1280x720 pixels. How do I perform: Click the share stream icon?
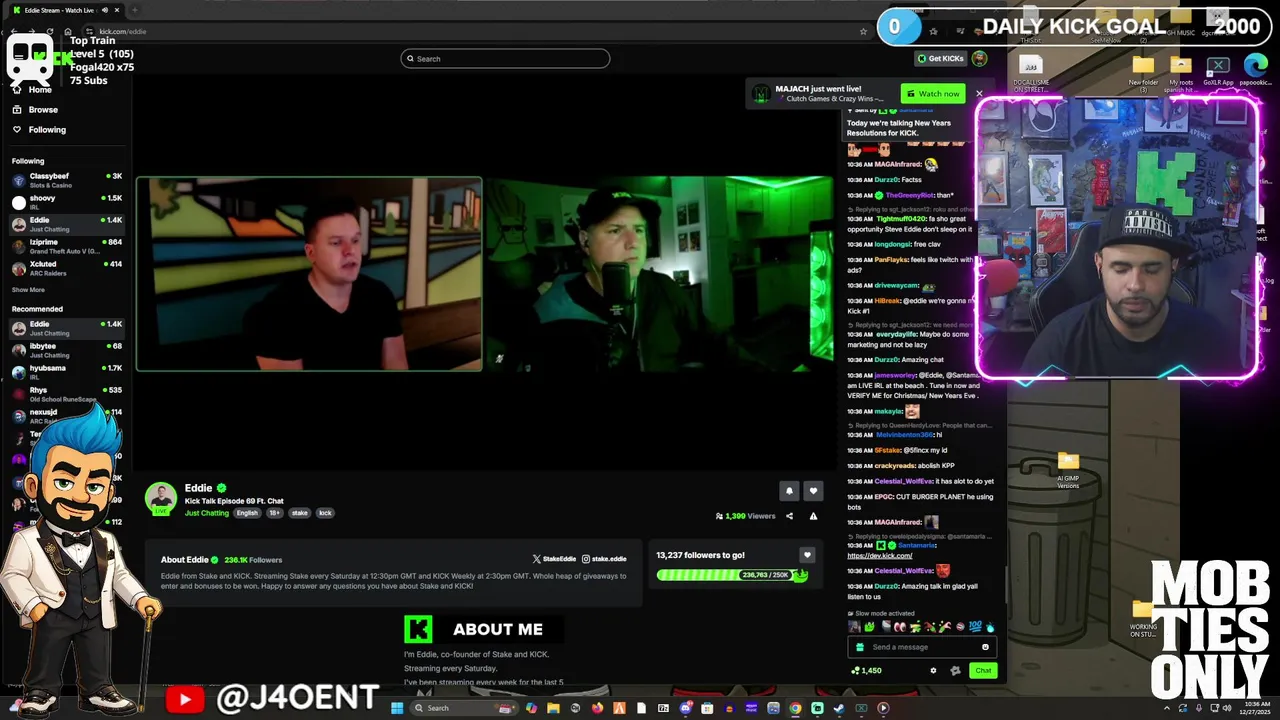pos(789,516)
